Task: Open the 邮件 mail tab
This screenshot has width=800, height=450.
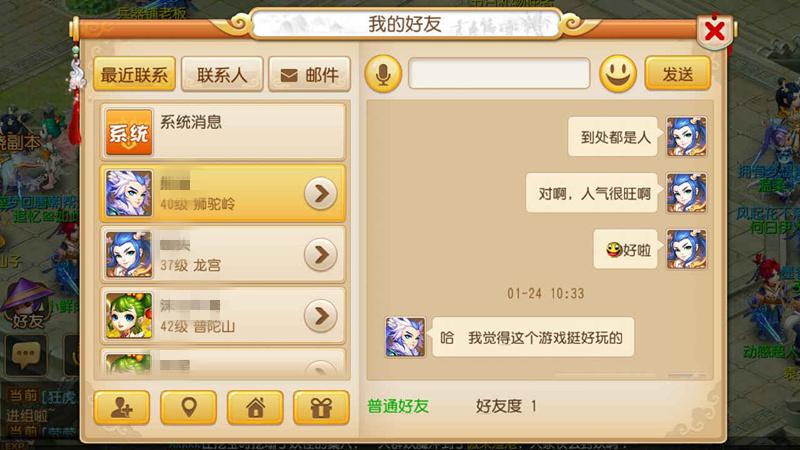Action: point(310,74)
